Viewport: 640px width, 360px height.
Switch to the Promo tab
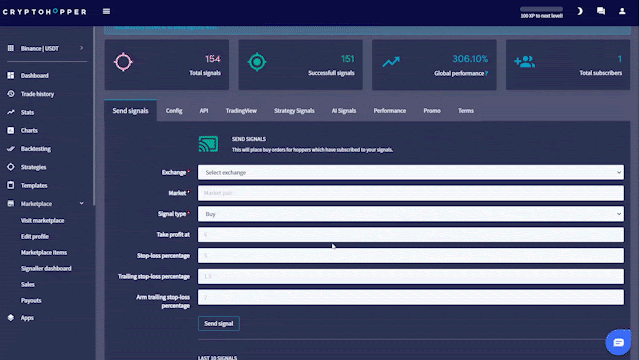tap(432, 111)
